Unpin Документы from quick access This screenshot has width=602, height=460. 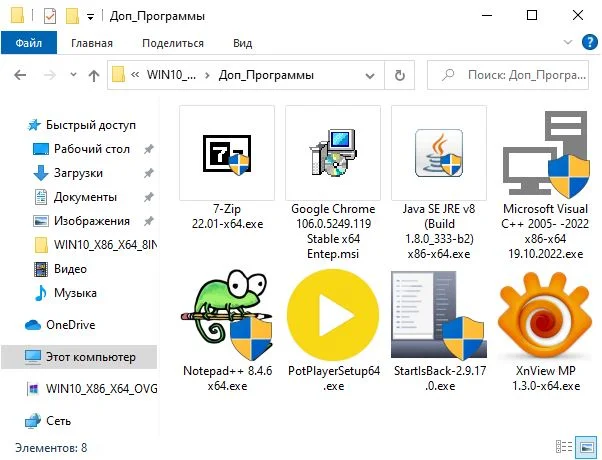149,197
